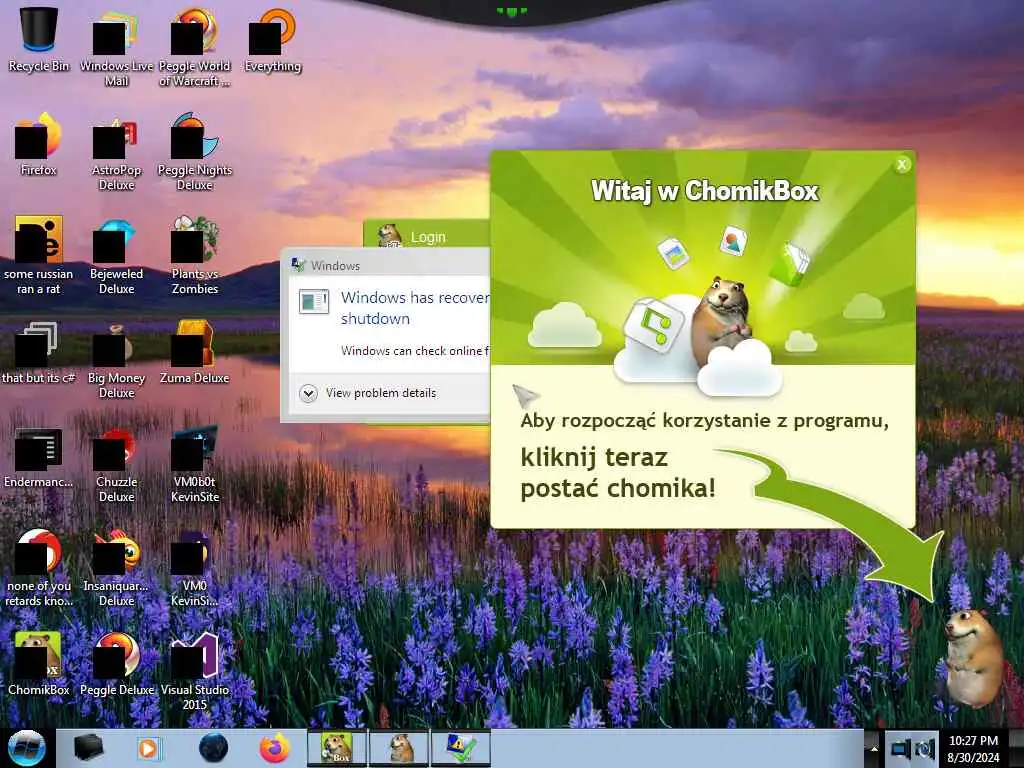1024x768 pixels.
Task: Select the 'some russian ran a rat' icon
Action: (x=39, y=255)
